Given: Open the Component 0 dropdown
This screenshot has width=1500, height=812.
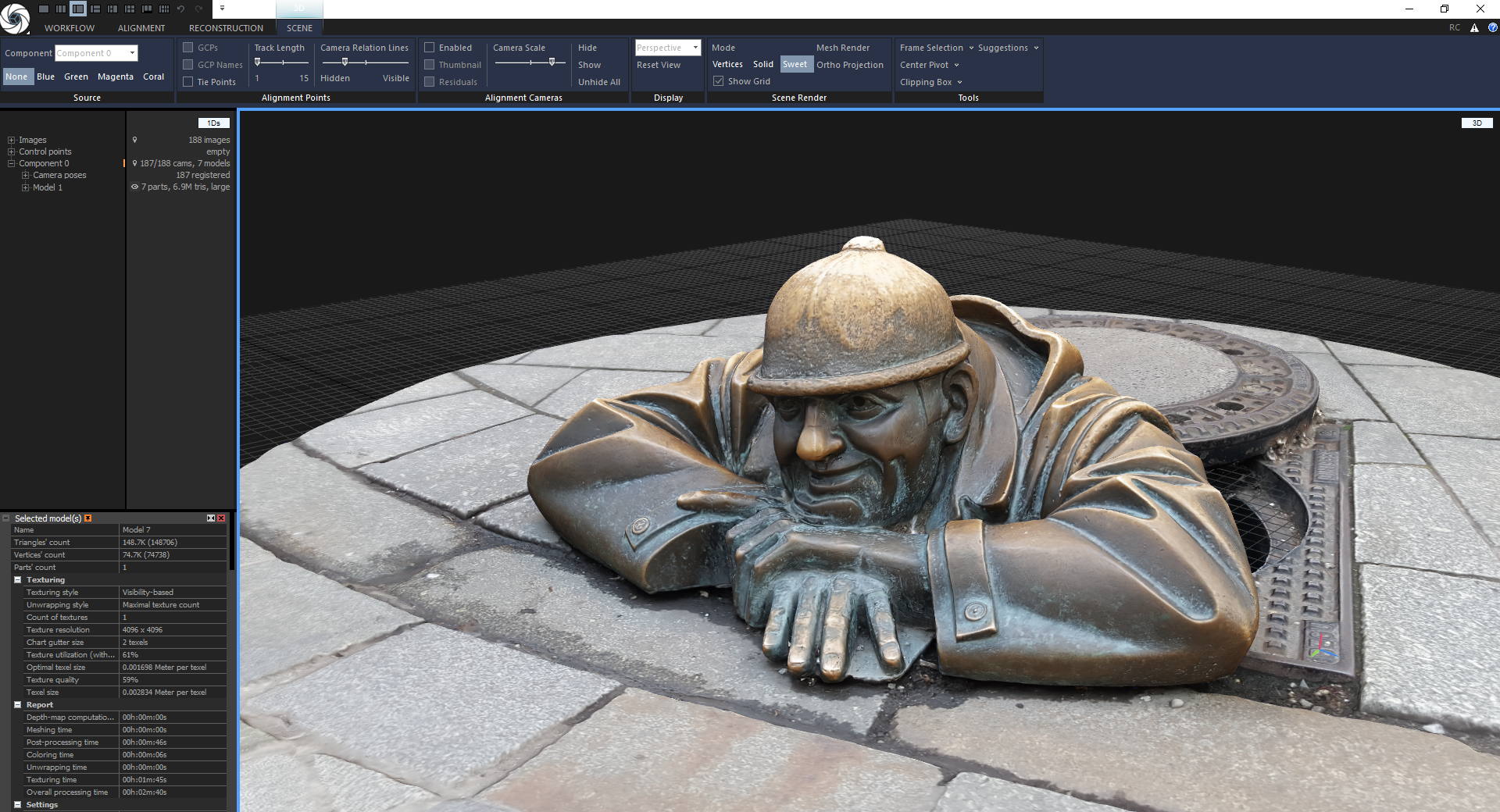Looking at the screenshot, I should 96,53.
